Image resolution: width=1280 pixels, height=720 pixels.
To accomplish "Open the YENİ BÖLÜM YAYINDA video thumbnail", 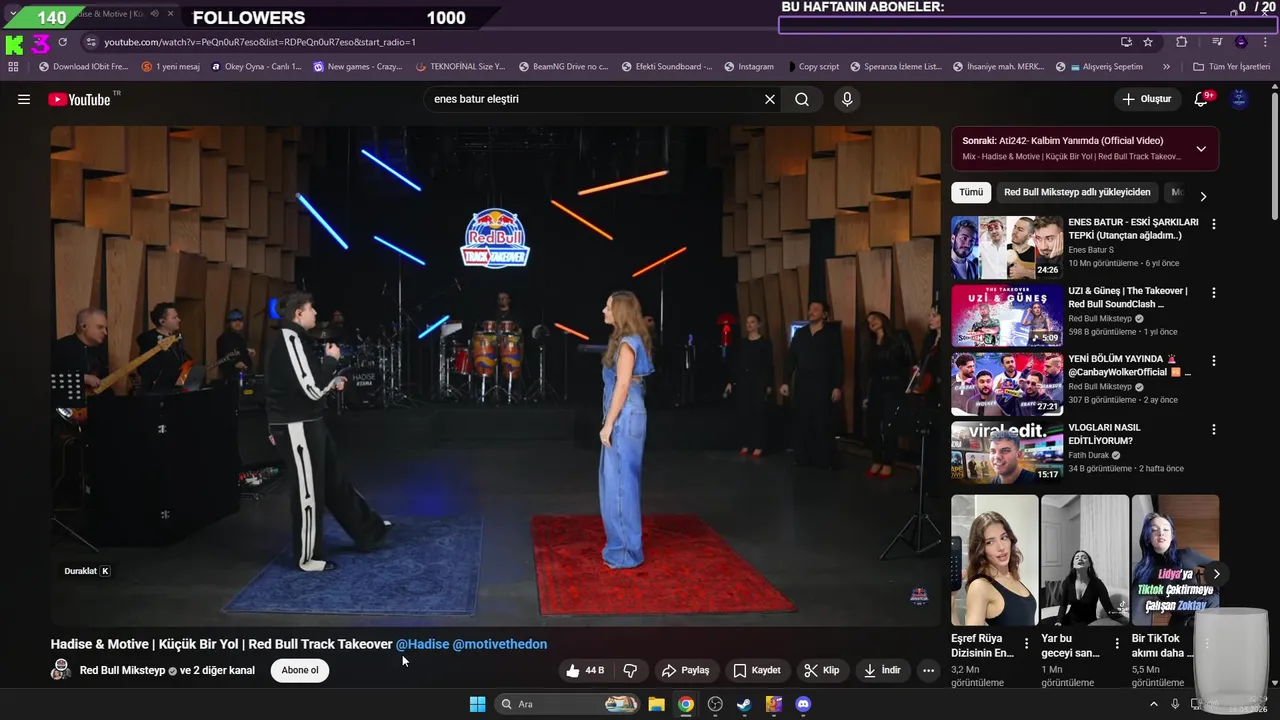I will 1007,384.
